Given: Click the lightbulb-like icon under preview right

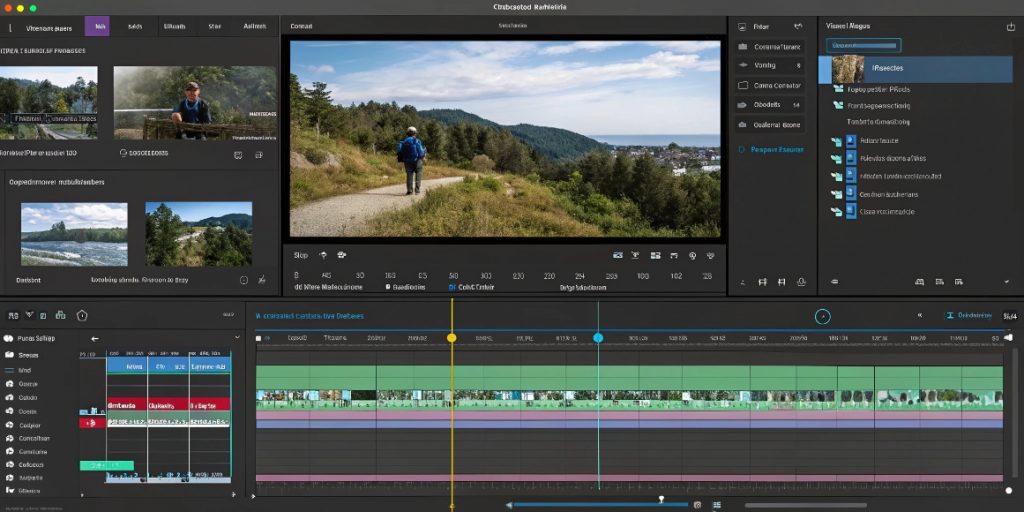Looking at the screenshot, I should click(692, 256).
